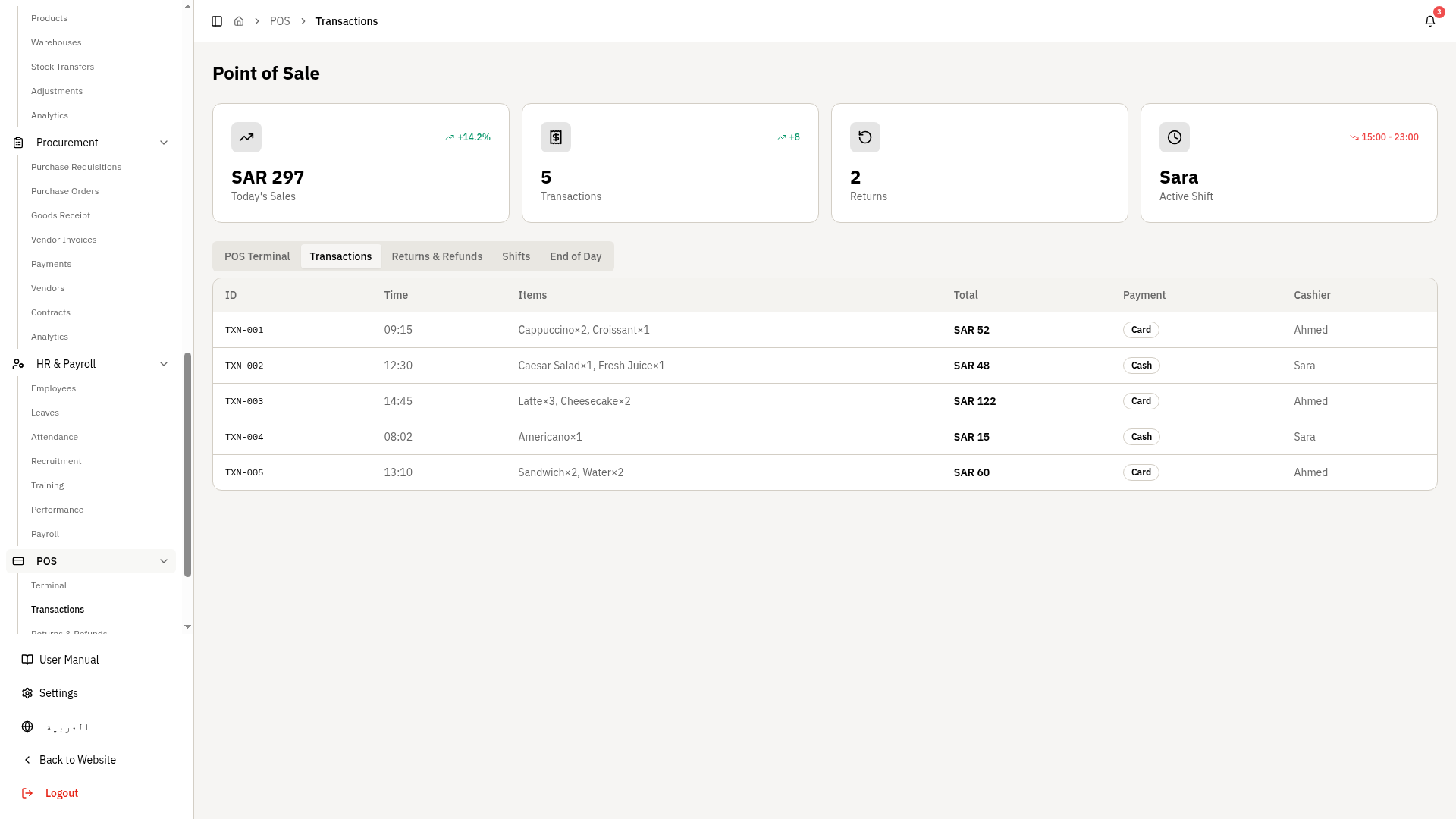Open the notifications bell

tap(1429, 21)
